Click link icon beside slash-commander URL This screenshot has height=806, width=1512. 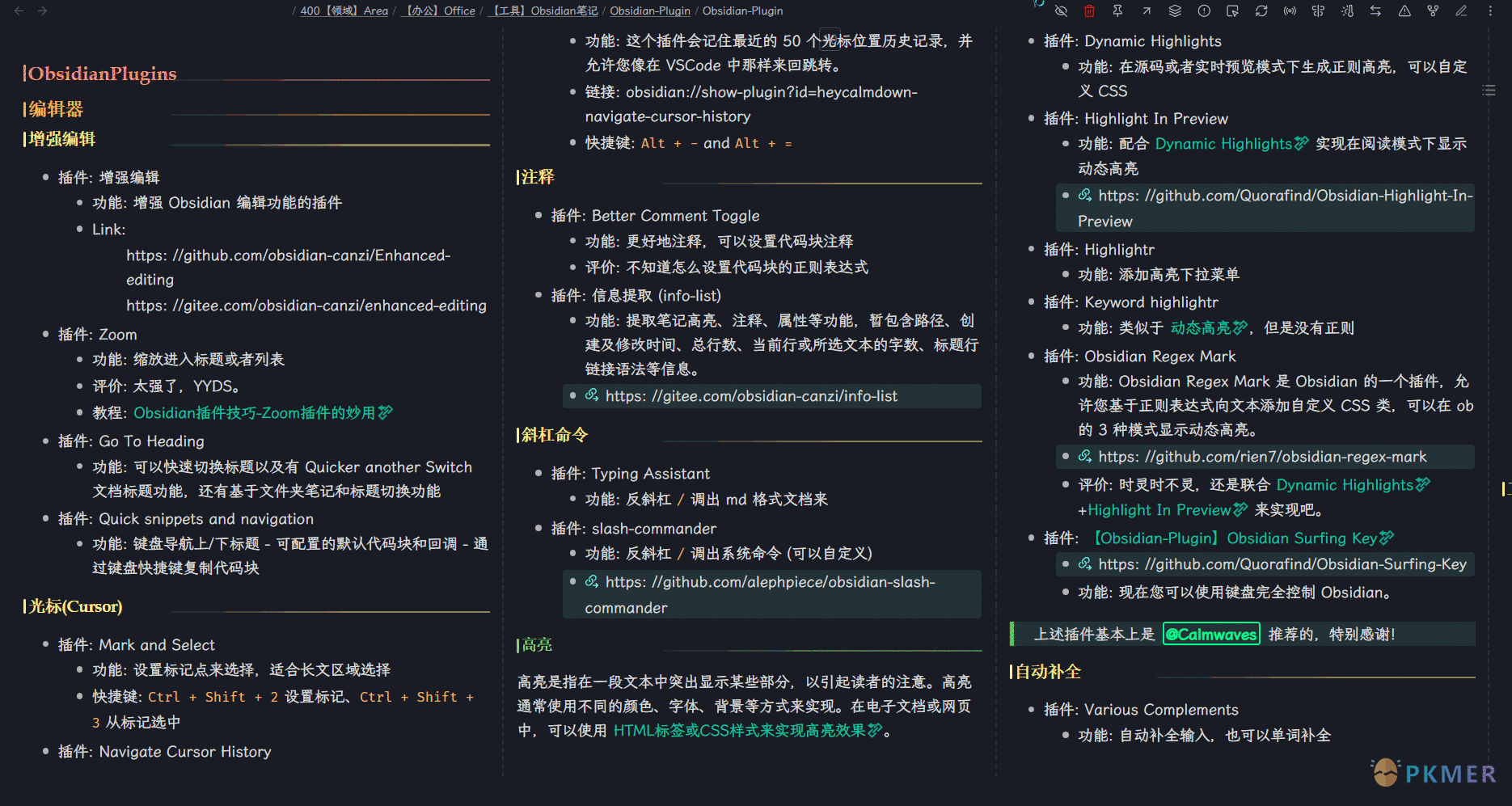pyautogui.click(x=592, y=581)
